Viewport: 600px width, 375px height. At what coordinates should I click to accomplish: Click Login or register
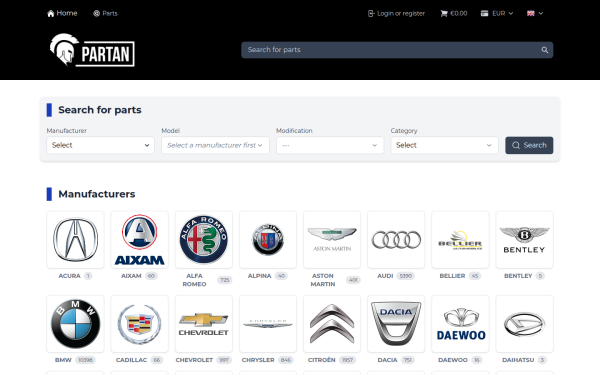click(x=396, y=13)
